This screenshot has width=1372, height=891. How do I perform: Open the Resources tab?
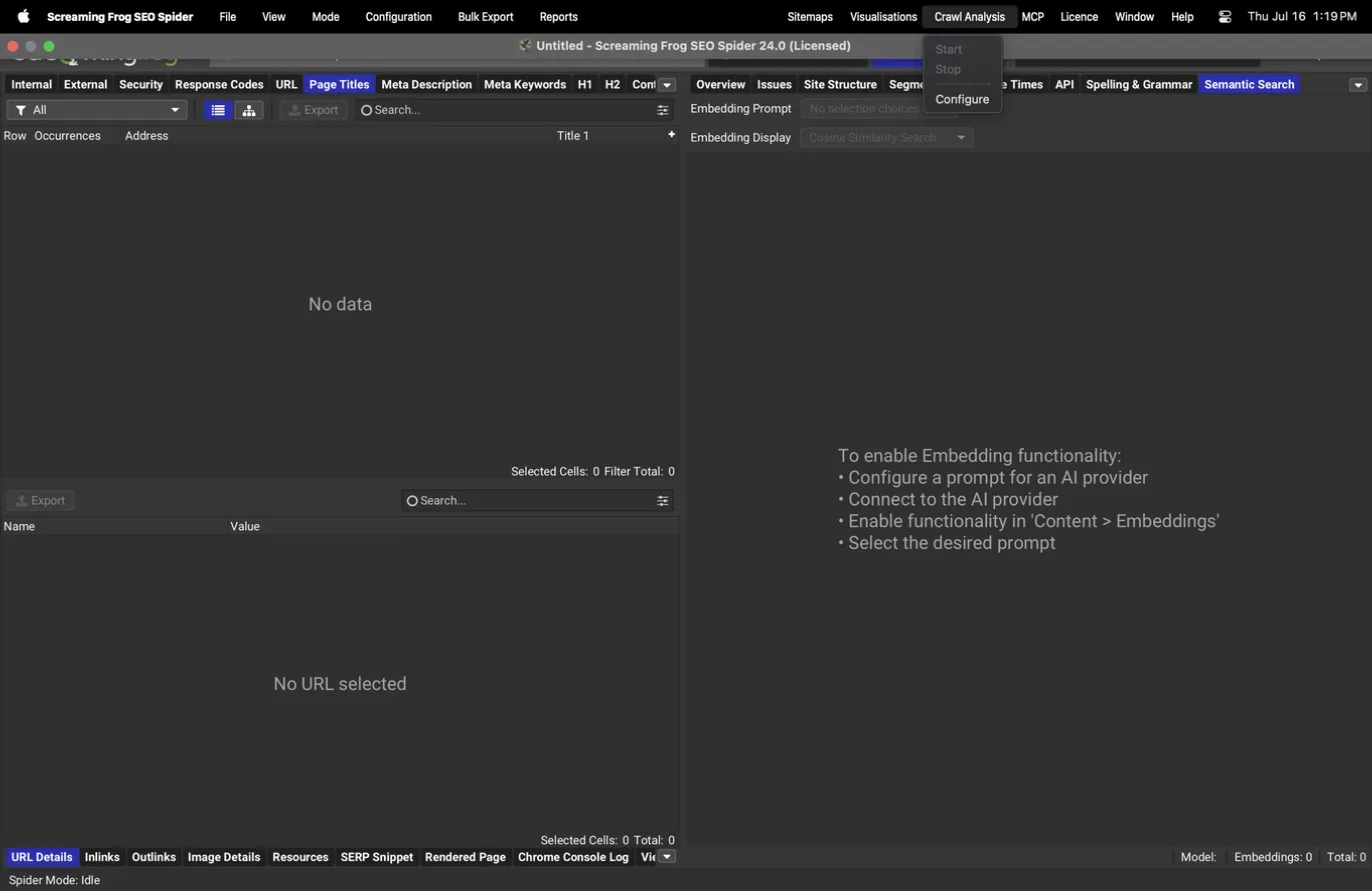(300, 857)
